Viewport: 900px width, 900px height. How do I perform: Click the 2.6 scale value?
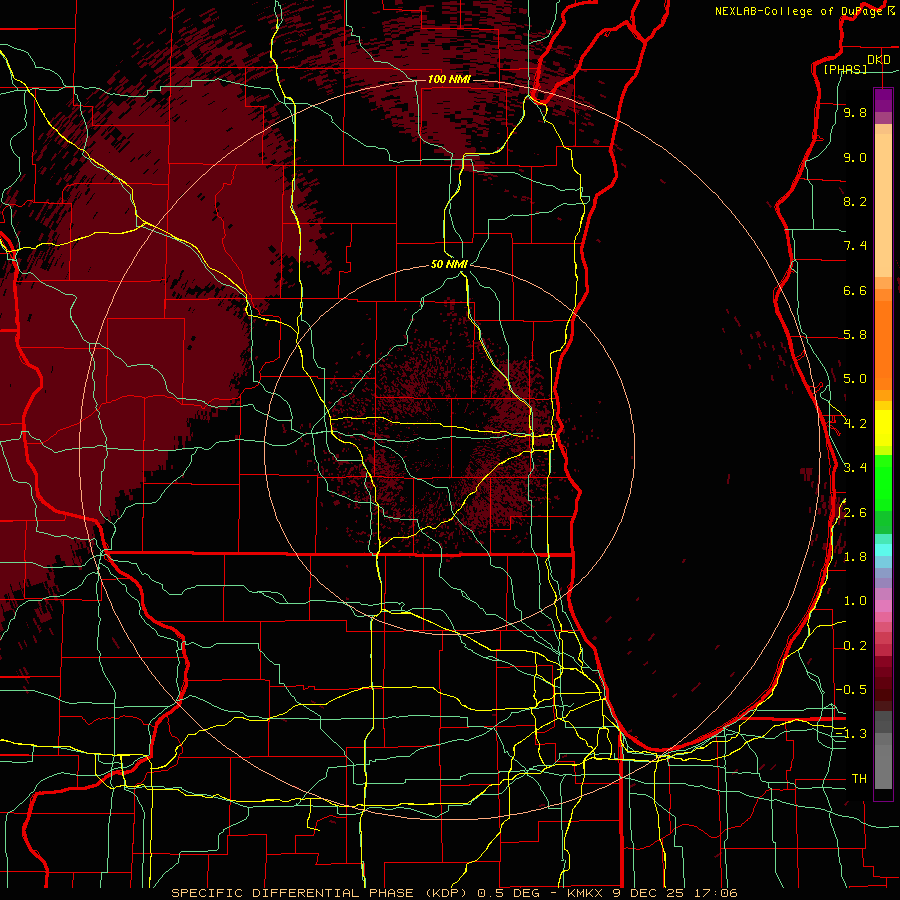(x=855, y=513)
